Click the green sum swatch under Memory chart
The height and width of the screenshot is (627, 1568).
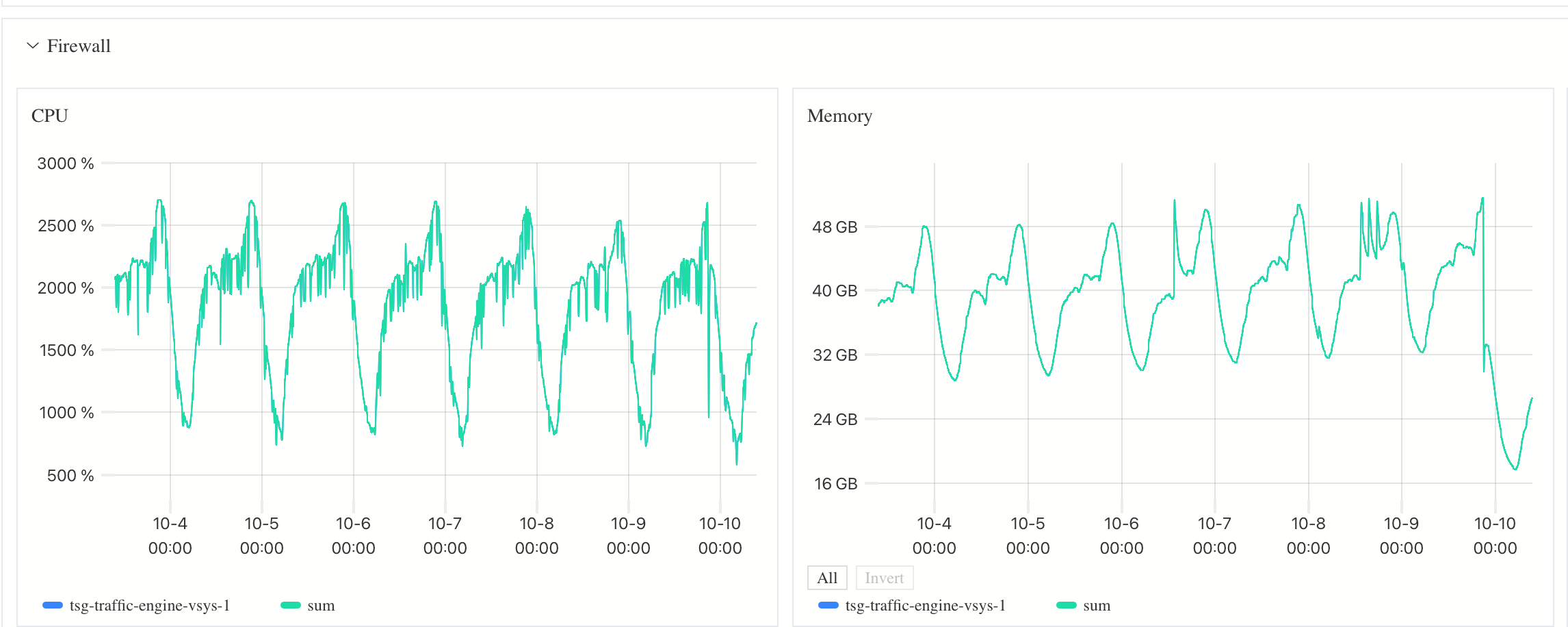tap(1067, 605)
